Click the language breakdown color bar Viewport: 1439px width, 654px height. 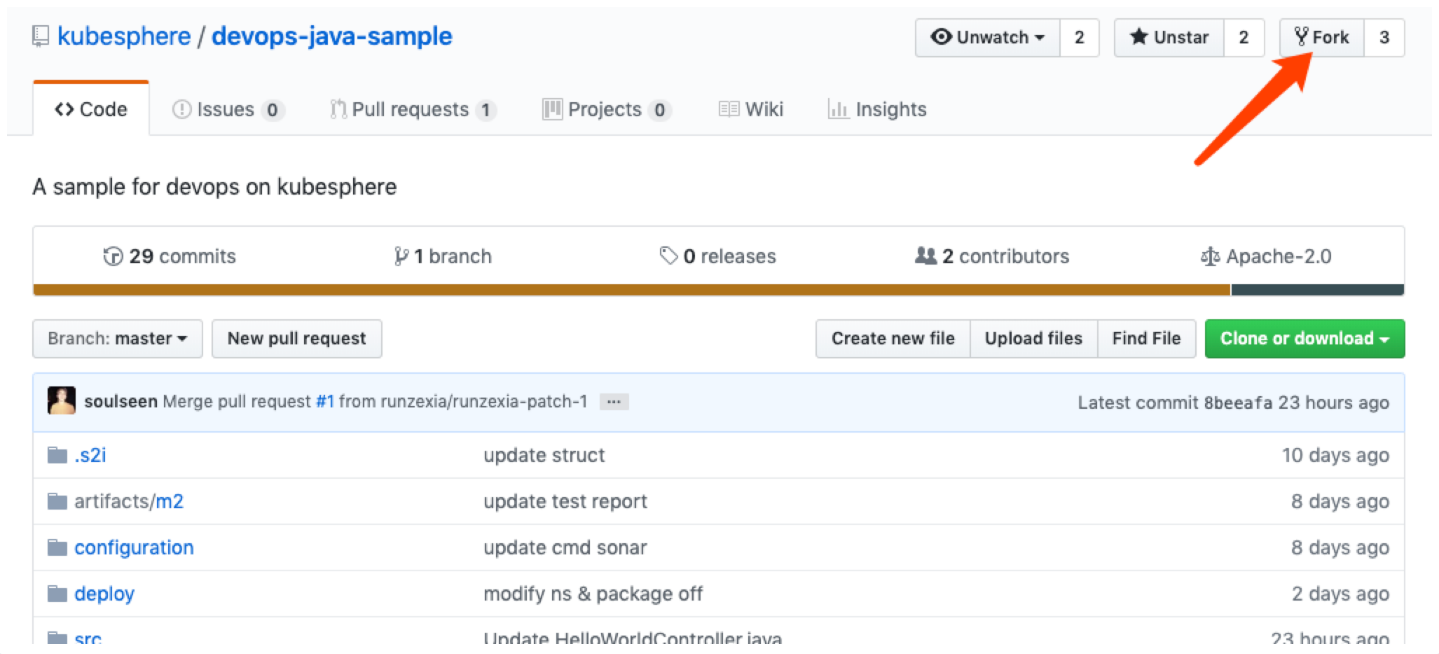point(630,290)
